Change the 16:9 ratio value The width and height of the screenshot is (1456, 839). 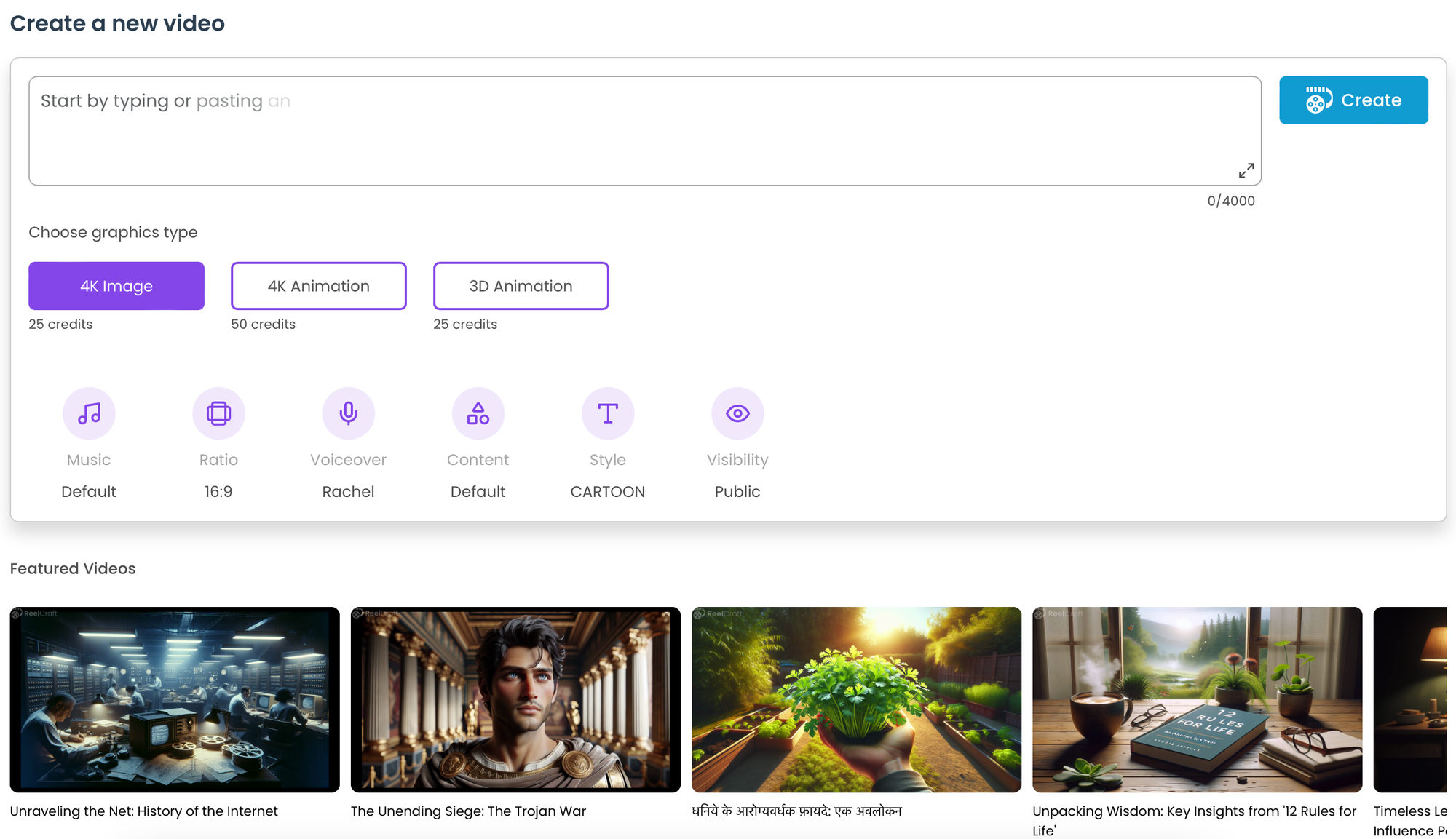click(x=218, y=492)
